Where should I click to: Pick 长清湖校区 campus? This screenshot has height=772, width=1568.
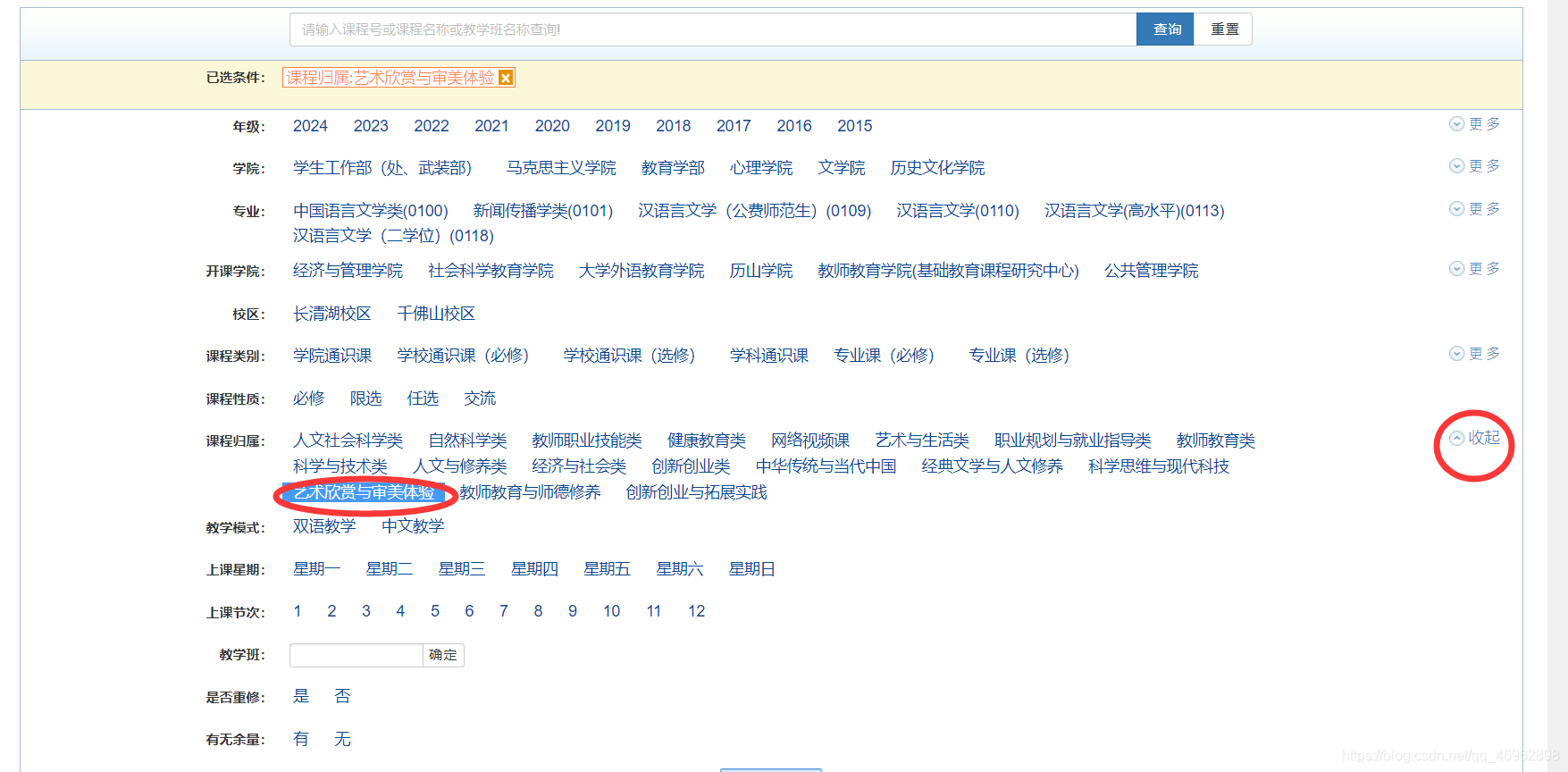[332, 314]
